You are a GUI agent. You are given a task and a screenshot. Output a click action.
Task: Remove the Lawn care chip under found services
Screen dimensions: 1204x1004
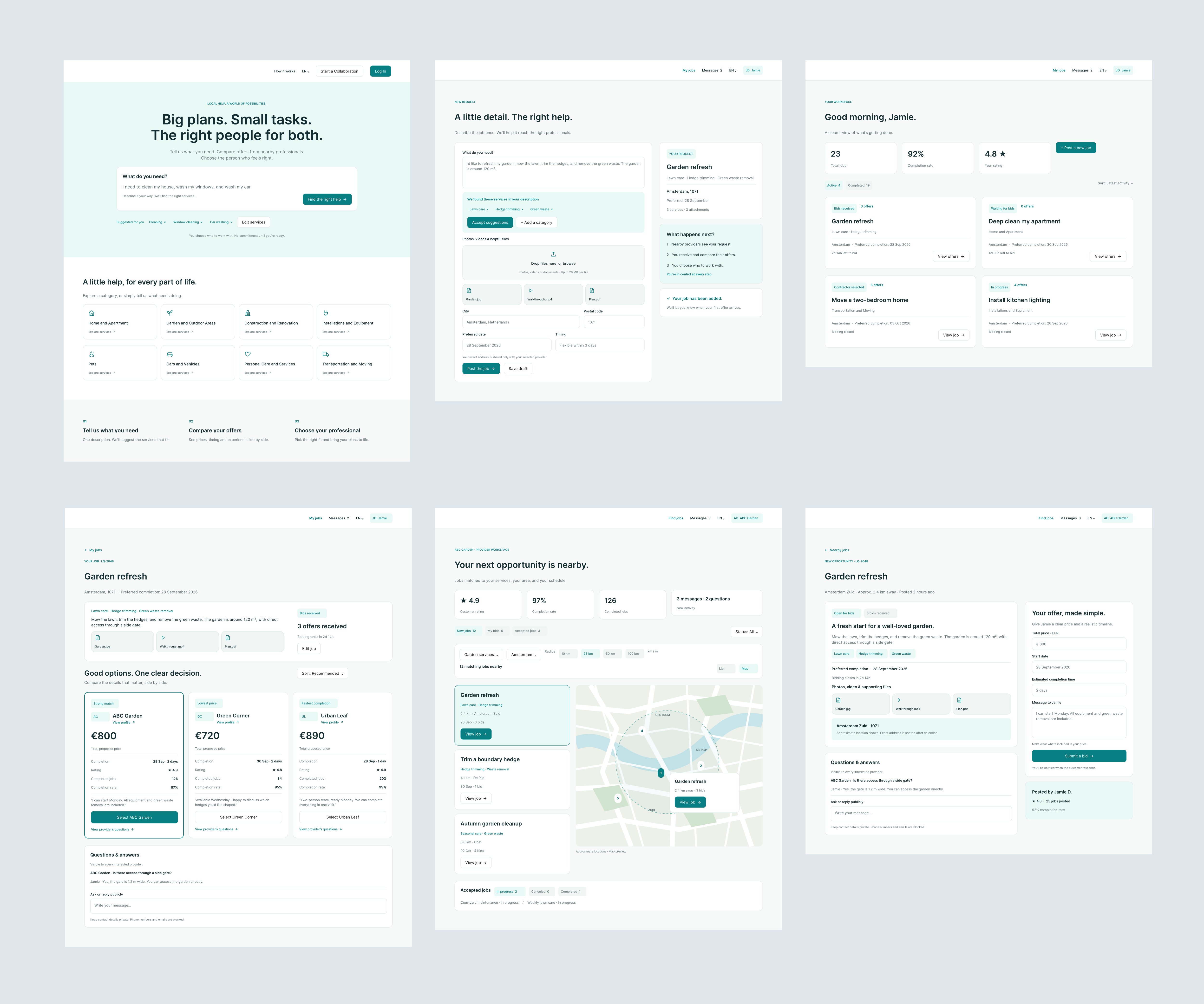pyautogui.click(x=488, y=209)
